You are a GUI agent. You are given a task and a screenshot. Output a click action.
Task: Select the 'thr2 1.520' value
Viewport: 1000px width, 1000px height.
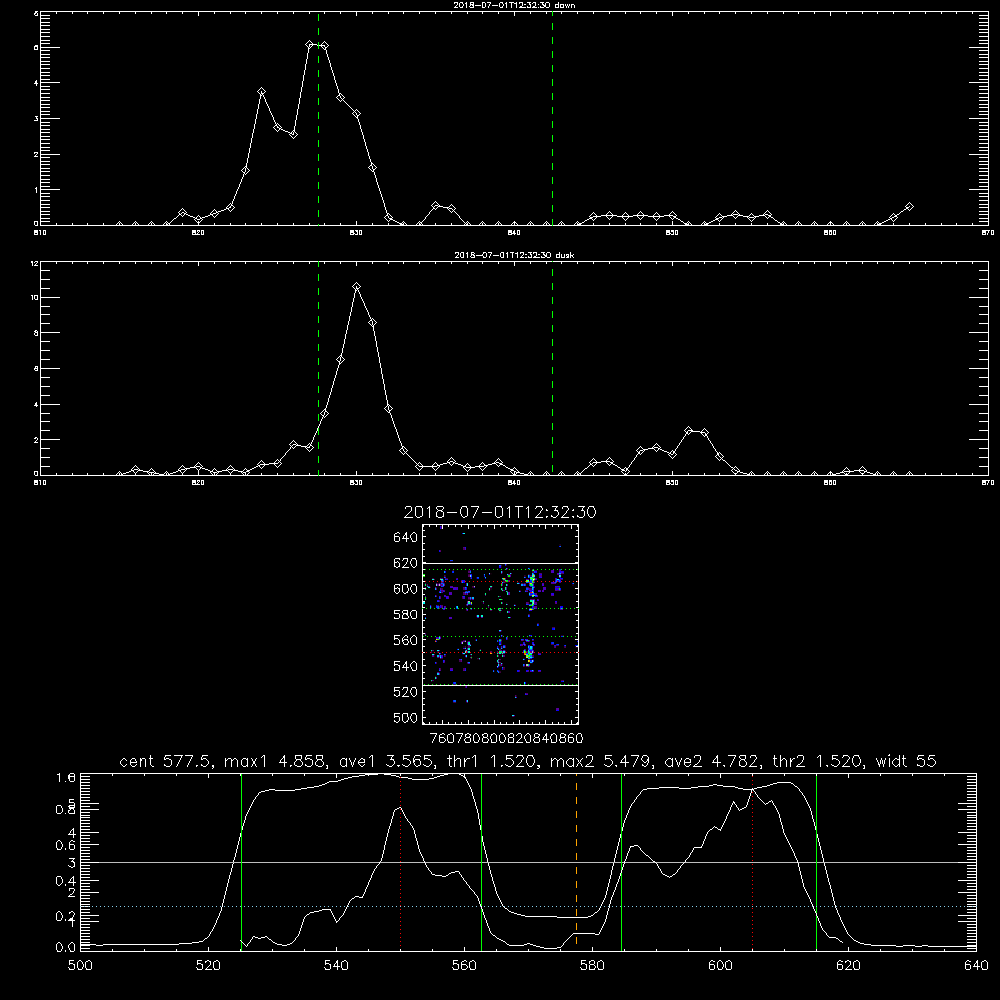818,761
